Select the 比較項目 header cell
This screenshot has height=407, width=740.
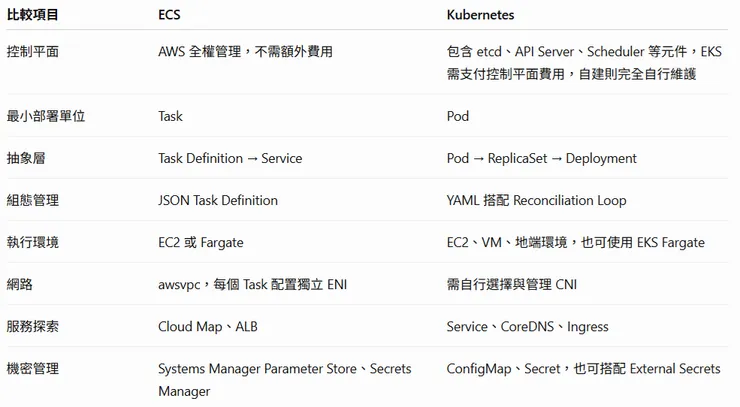33,15
